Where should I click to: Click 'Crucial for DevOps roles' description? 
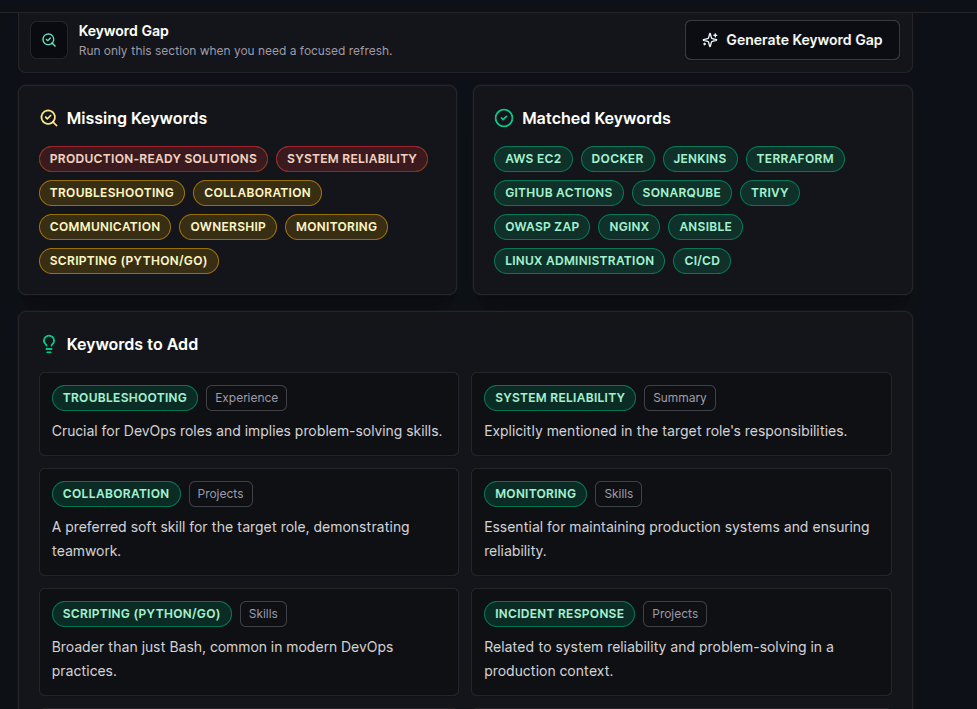247,431
